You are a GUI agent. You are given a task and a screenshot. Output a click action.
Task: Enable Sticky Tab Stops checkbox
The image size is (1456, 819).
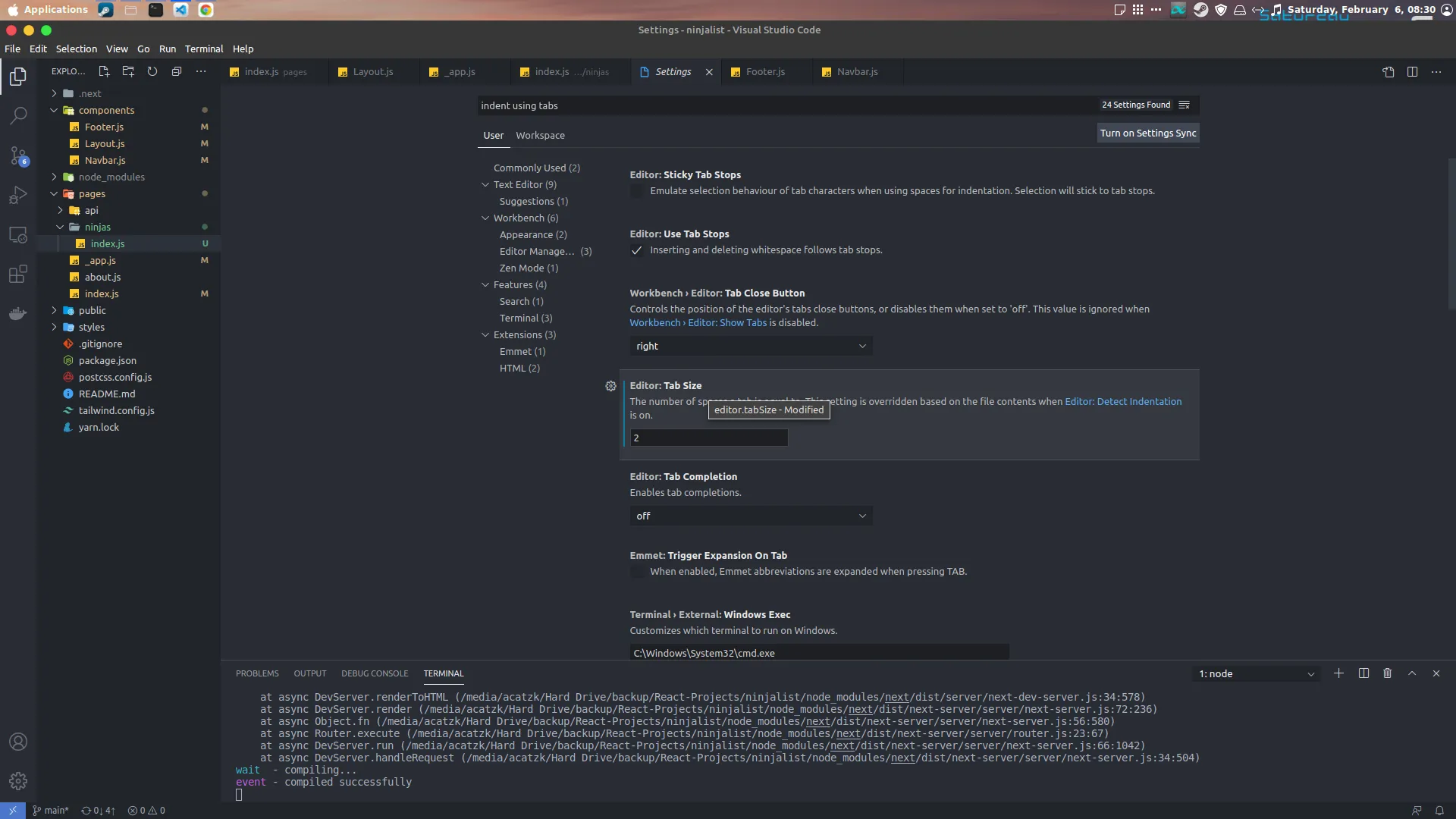pos(637,191)
